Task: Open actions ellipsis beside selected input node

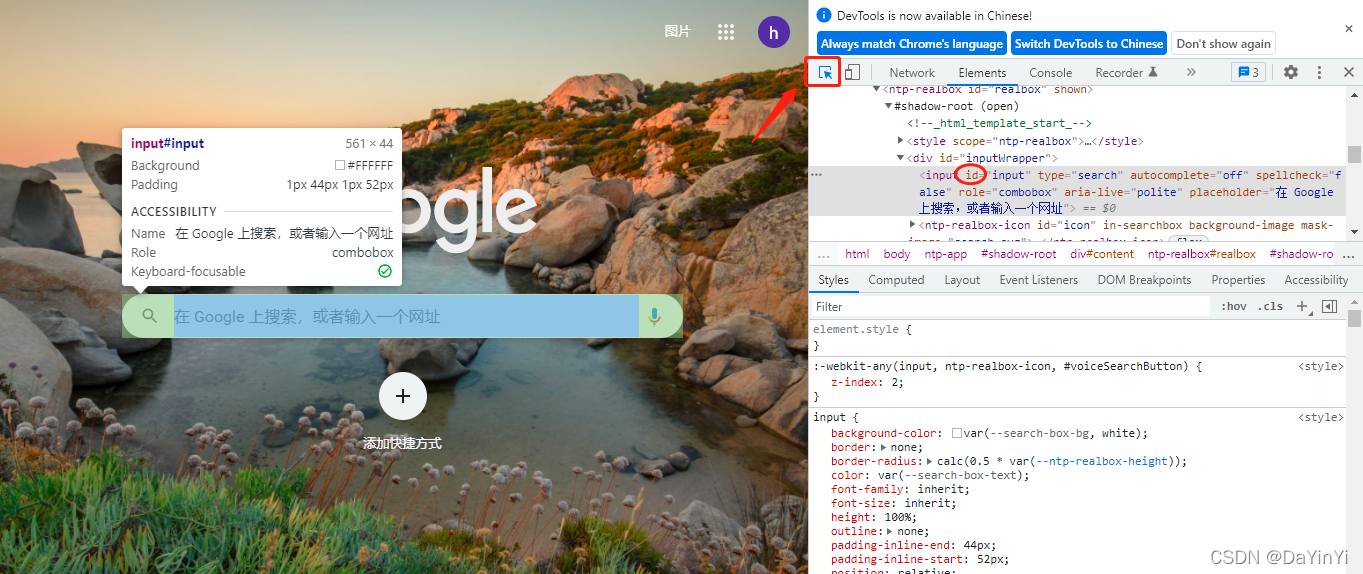Action: (x=816, y=175)
